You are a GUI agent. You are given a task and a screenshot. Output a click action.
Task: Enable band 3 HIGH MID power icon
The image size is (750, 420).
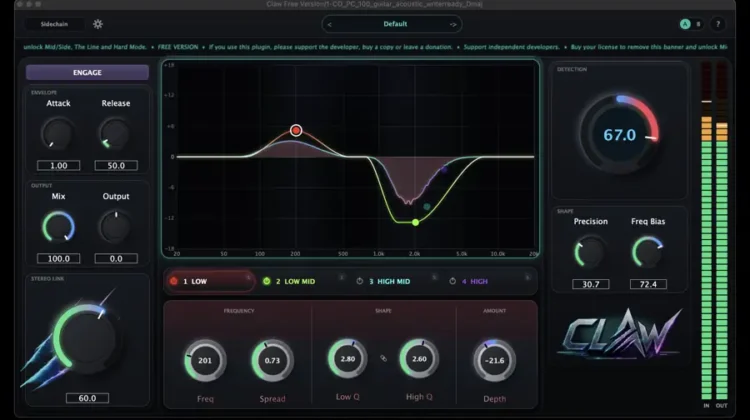[x=360, y=281]
